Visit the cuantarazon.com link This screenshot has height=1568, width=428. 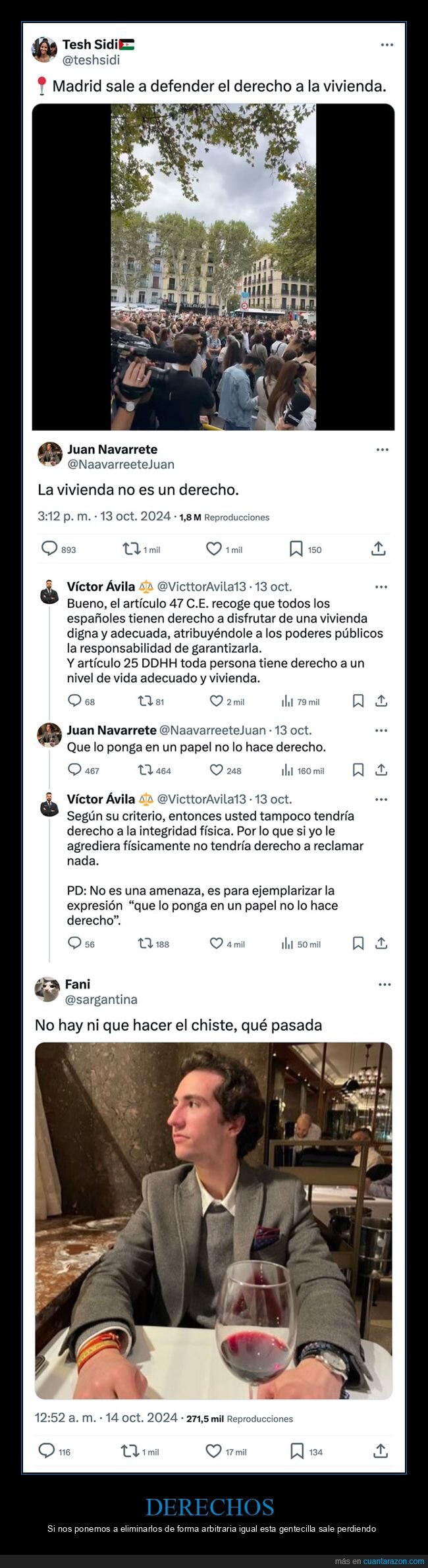(394, 1561)
